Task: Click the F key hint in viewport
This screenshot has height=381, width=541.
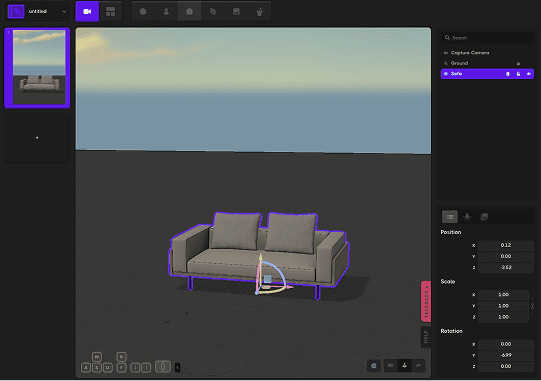Action: 121,368
